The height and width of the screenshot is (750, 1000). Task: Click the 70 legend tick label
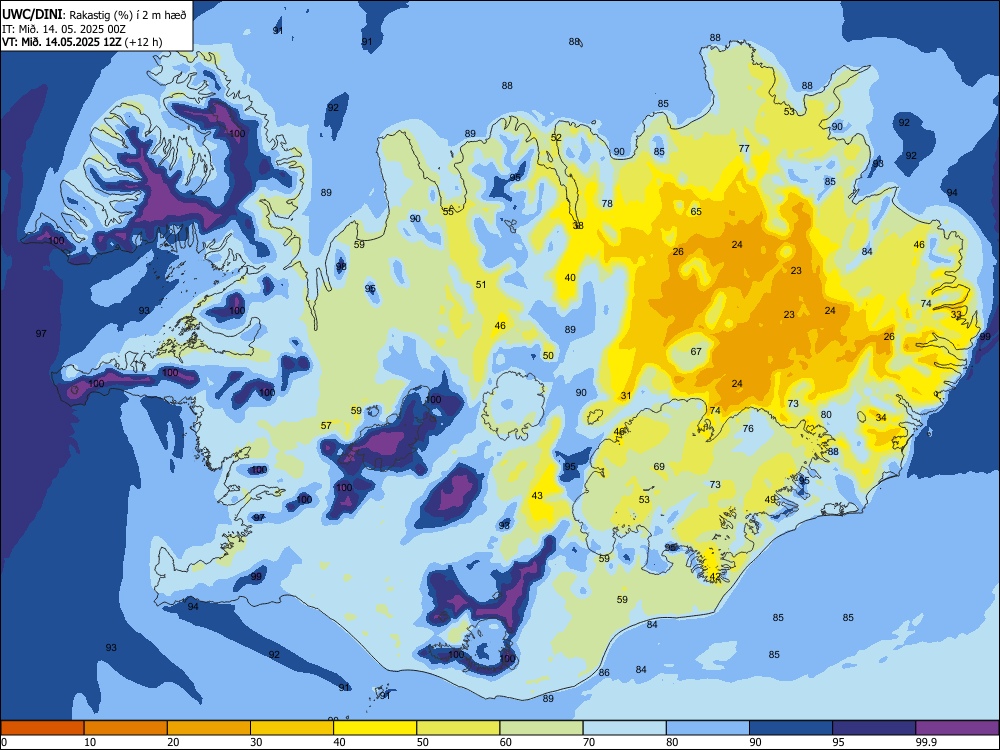coord(589,742)
